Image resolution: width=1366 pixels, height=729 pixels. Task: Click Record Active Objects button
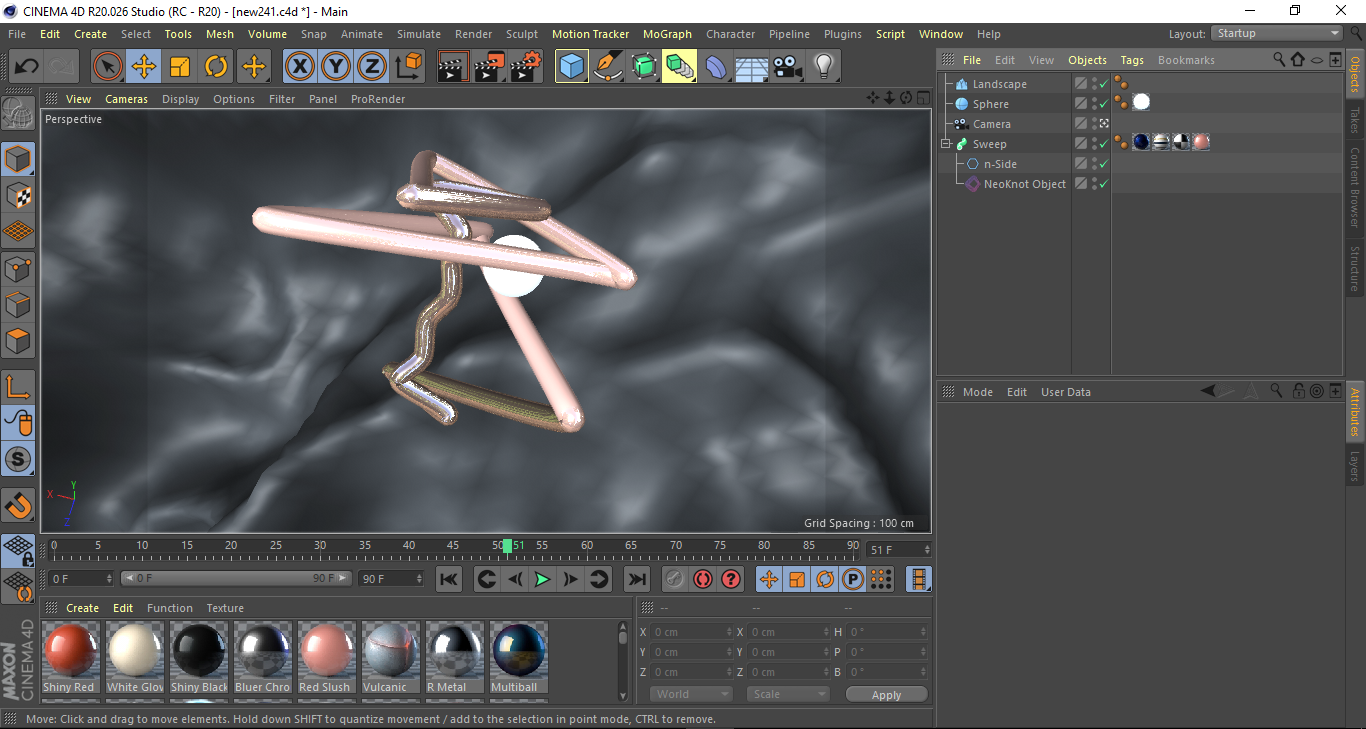[675, 579]
